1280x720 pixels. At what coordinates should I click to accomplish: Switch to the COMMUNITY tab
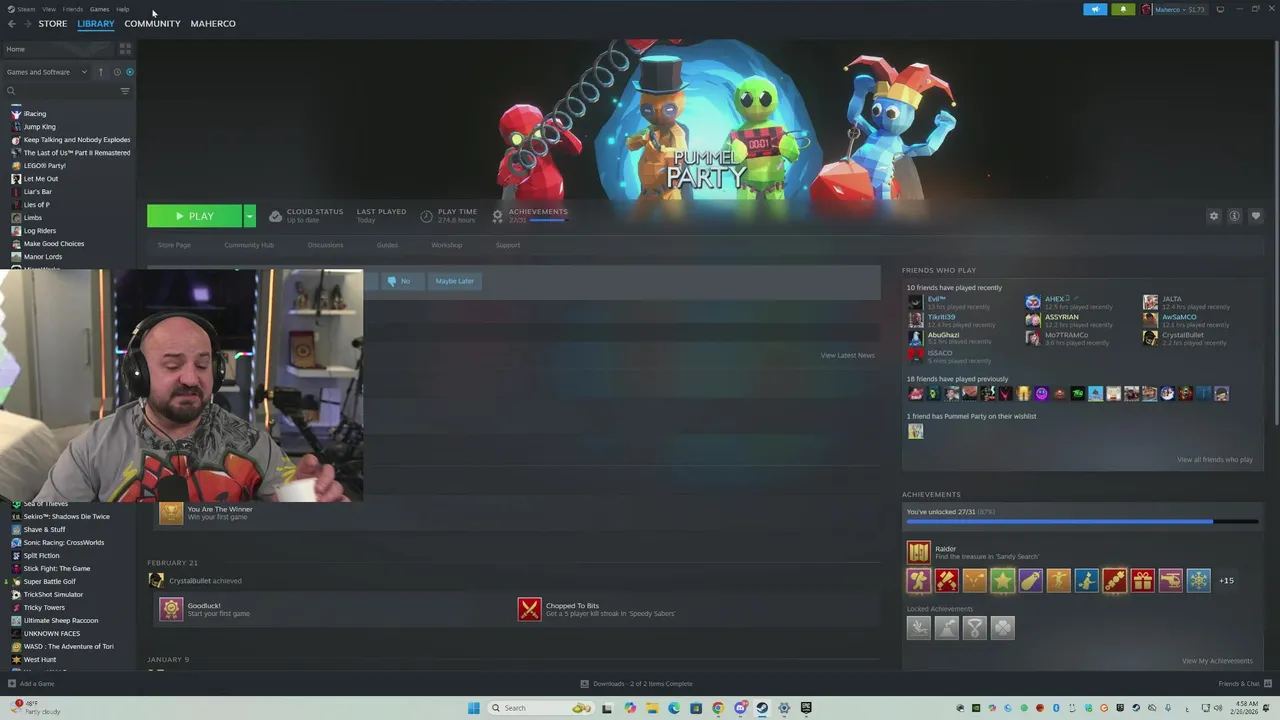152,24
